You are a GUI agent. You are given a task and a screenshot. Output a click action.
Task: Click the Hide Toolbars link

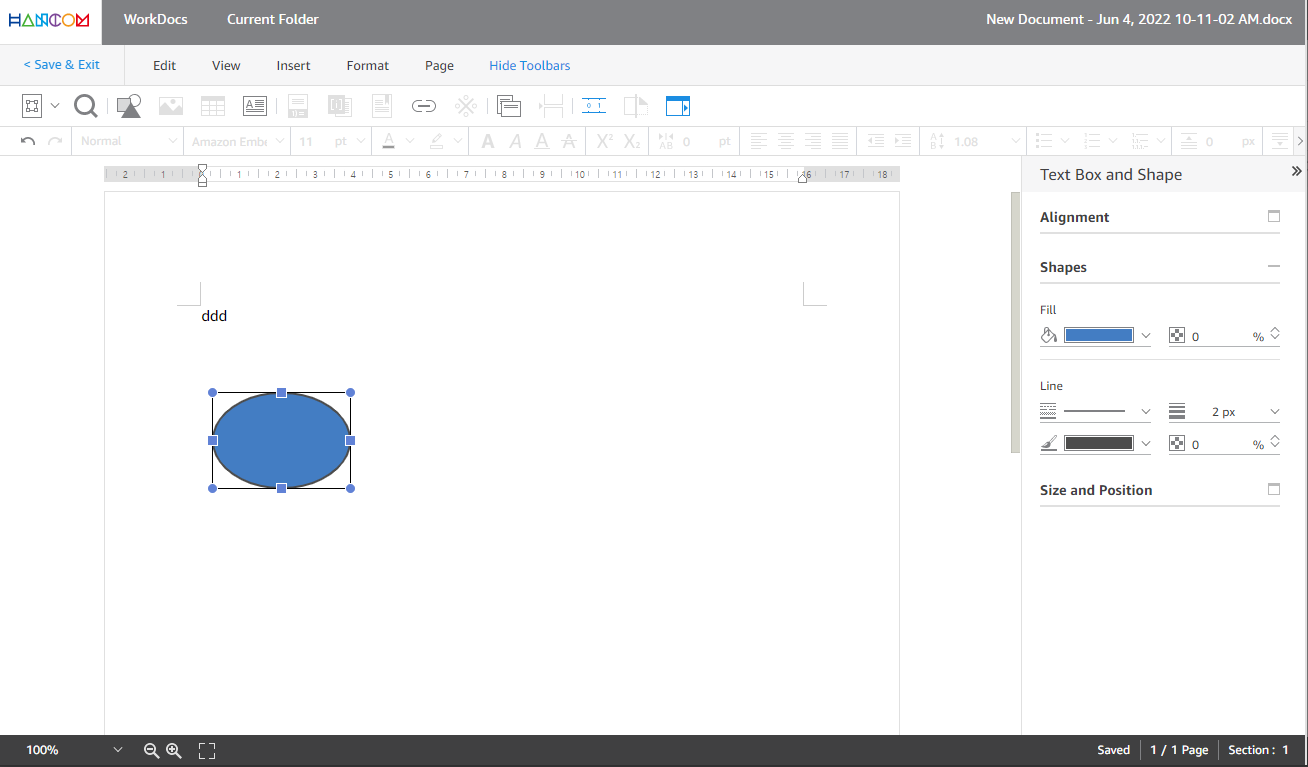[x=530, y=65]
